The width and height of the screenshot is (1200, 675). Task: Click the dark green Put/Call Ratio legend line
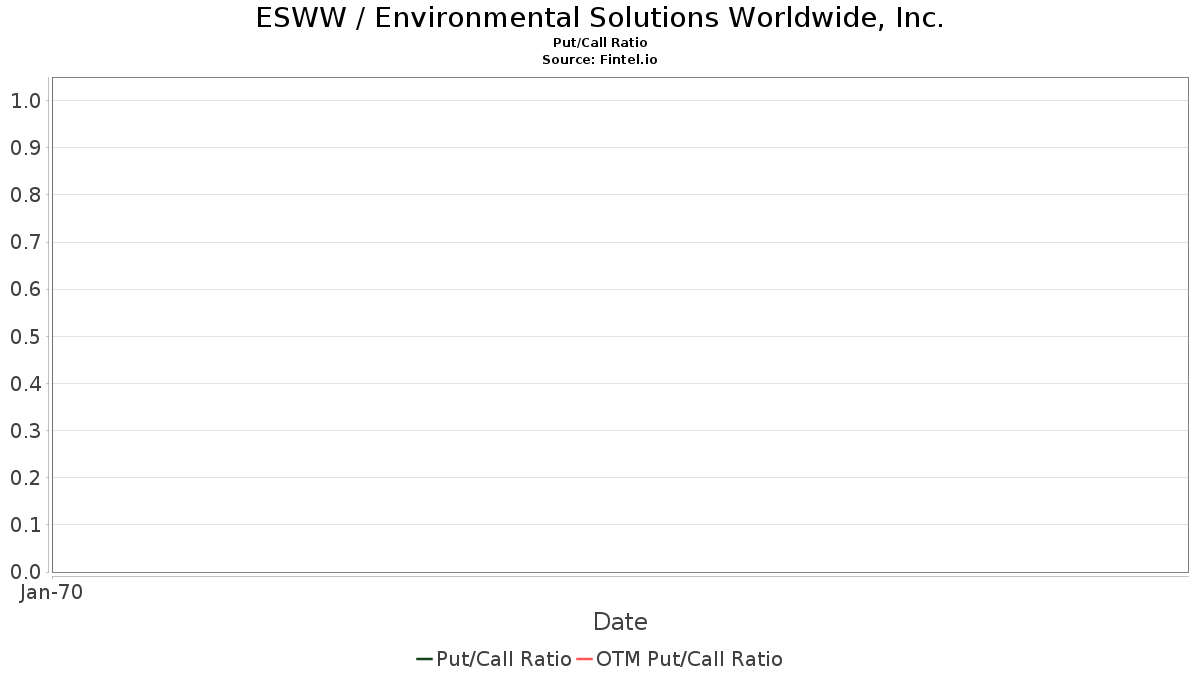tap(424, 659)
